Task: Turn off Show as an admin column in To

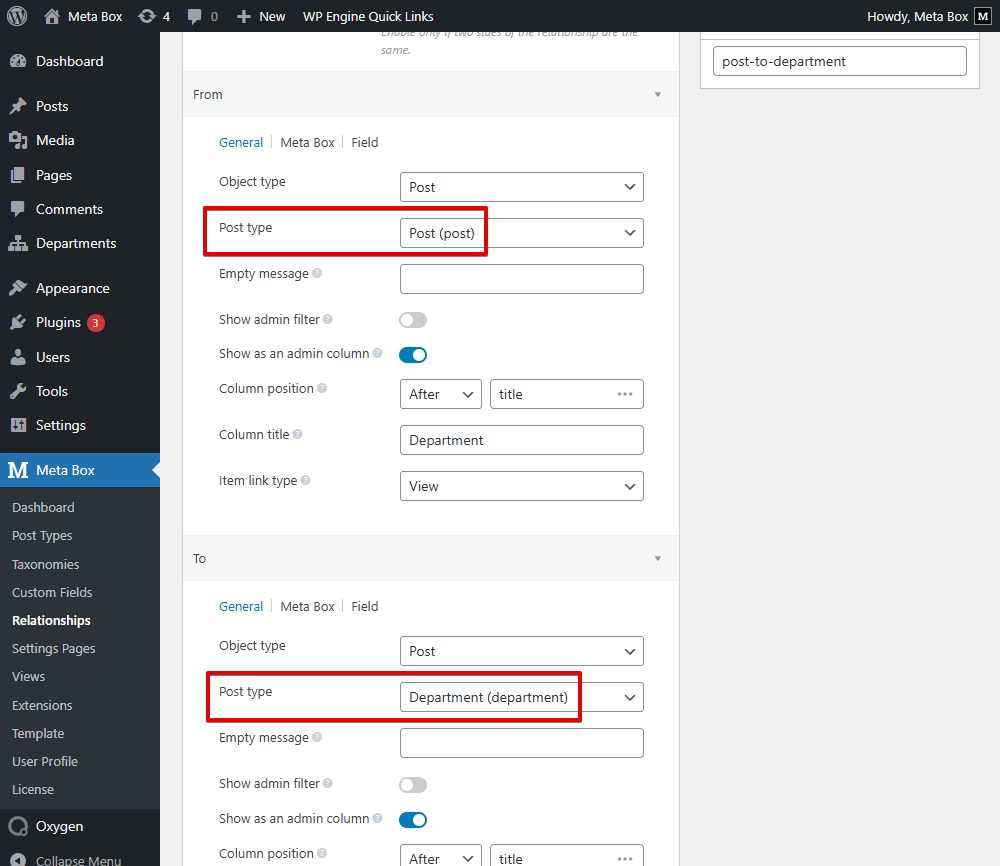Action: (413, 819)
